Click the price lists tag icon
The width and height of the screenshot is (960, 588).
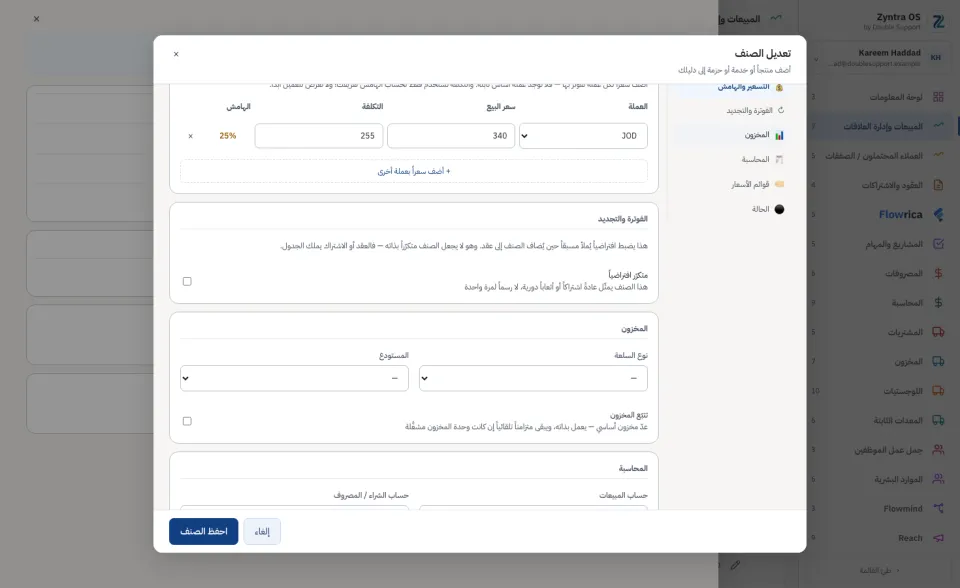(779, 184)
